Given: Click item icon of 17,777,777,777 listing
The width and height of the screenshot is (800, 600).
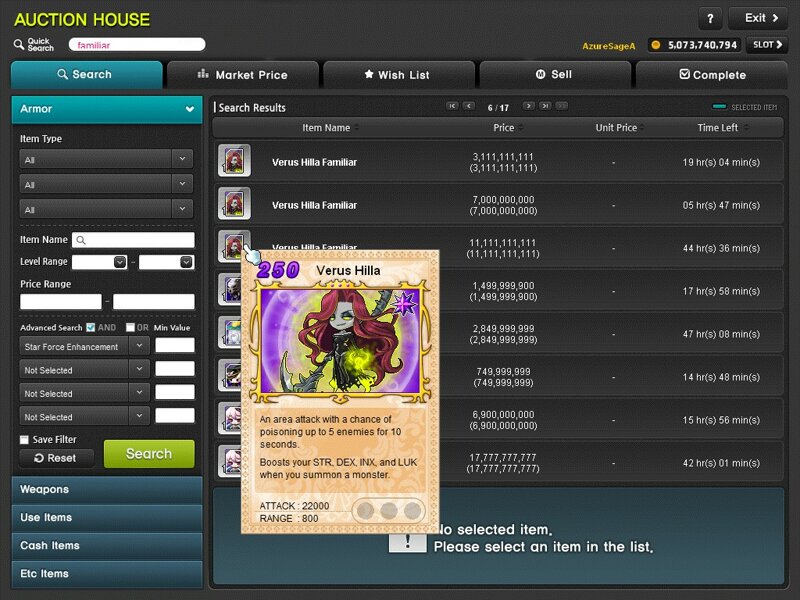Looking at the screenshot, I should pyautogui.click(x=230, y=461).
